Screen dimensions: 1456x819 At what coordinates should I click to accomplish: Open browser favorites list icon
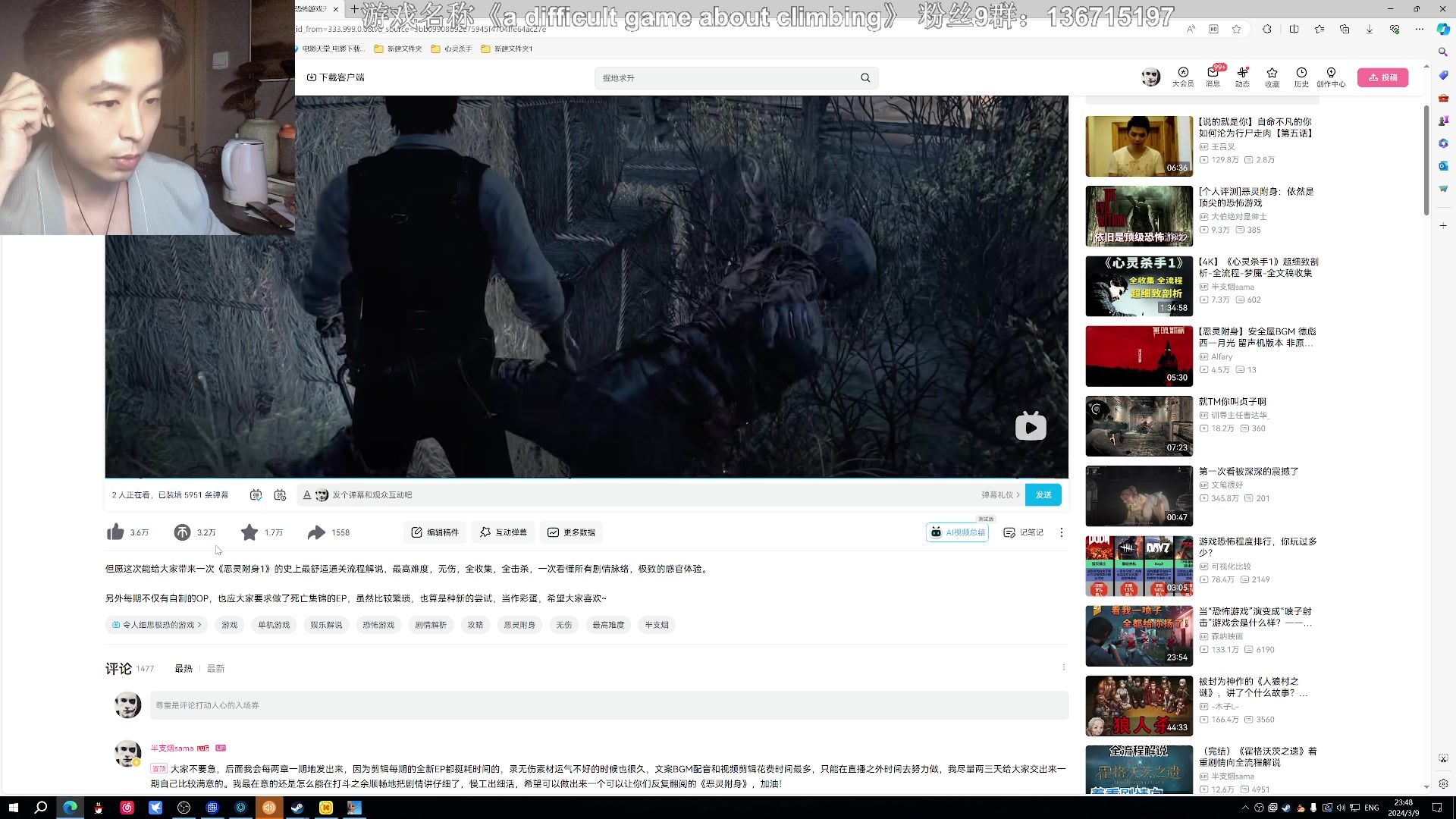click(x=1319, y=29)
